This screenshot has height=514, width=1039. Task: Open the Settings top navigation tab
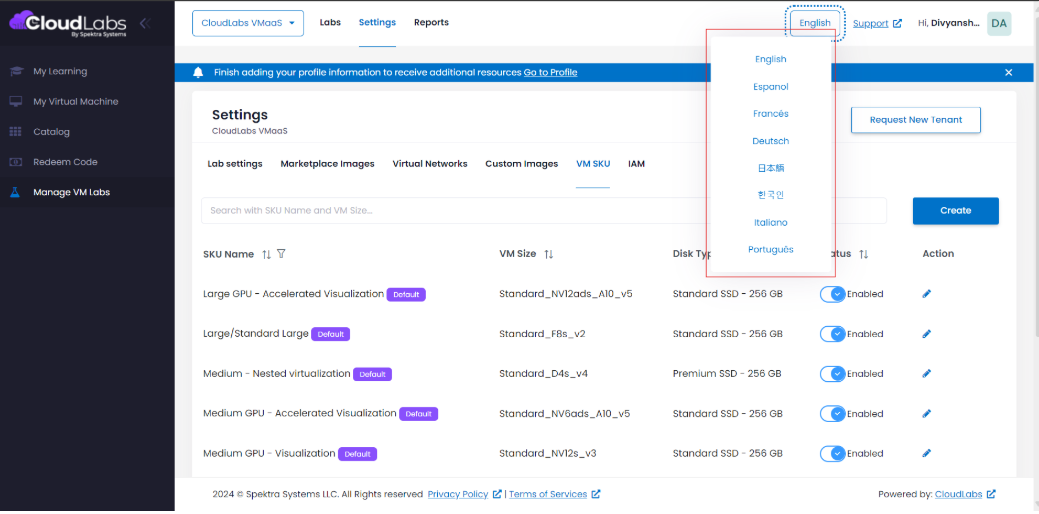377,23
